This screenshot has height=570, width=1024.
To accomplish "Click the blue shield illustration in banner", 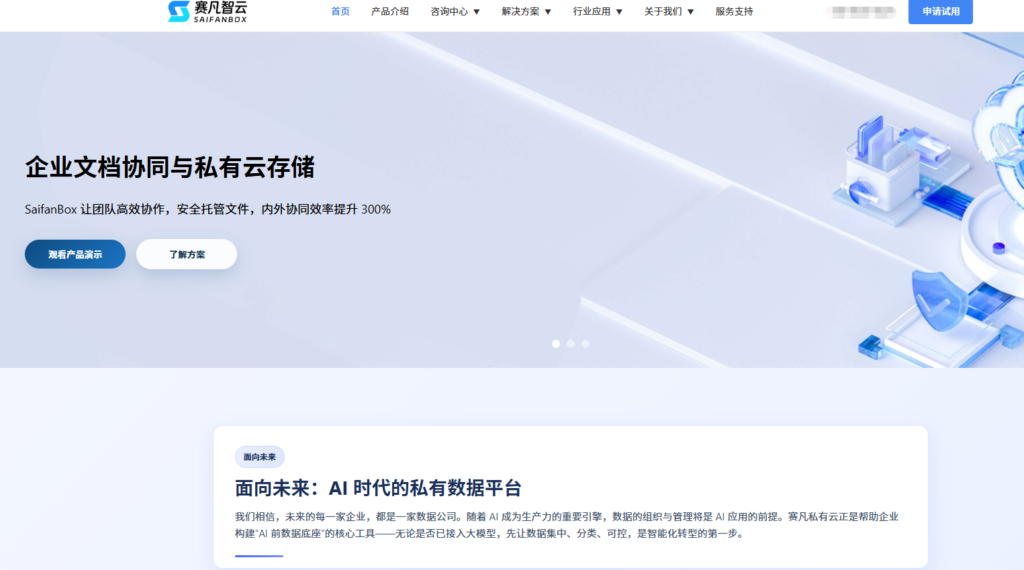I will (937, 301).
